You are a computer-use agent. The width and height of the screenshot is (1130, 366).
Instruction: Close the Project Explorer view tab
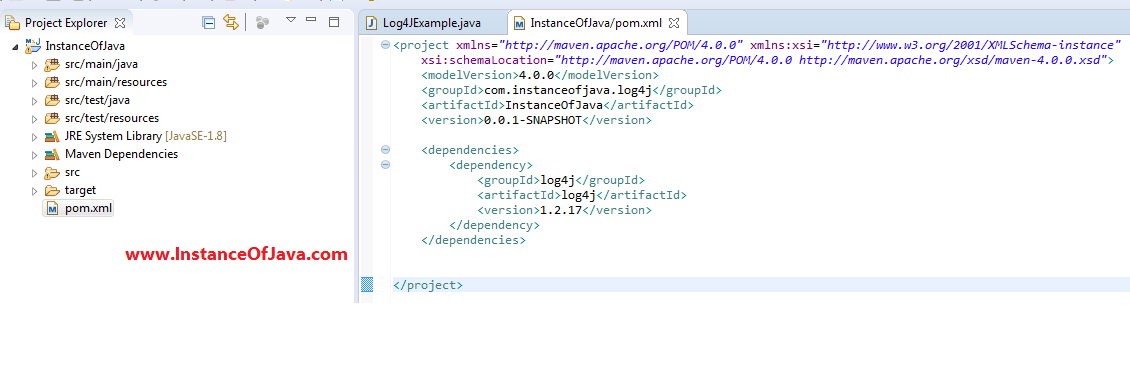[120, 23]
